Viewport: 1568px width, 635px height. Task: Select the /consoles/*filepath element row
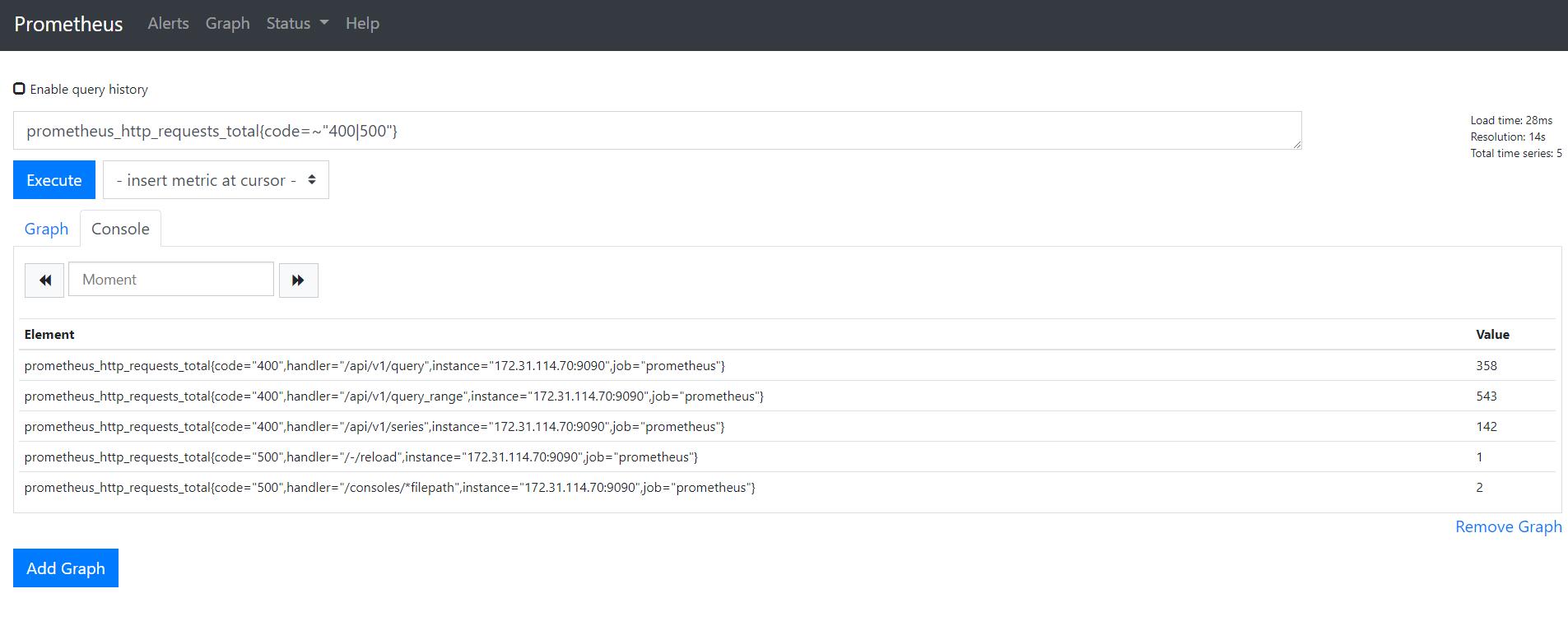(787, 487)
